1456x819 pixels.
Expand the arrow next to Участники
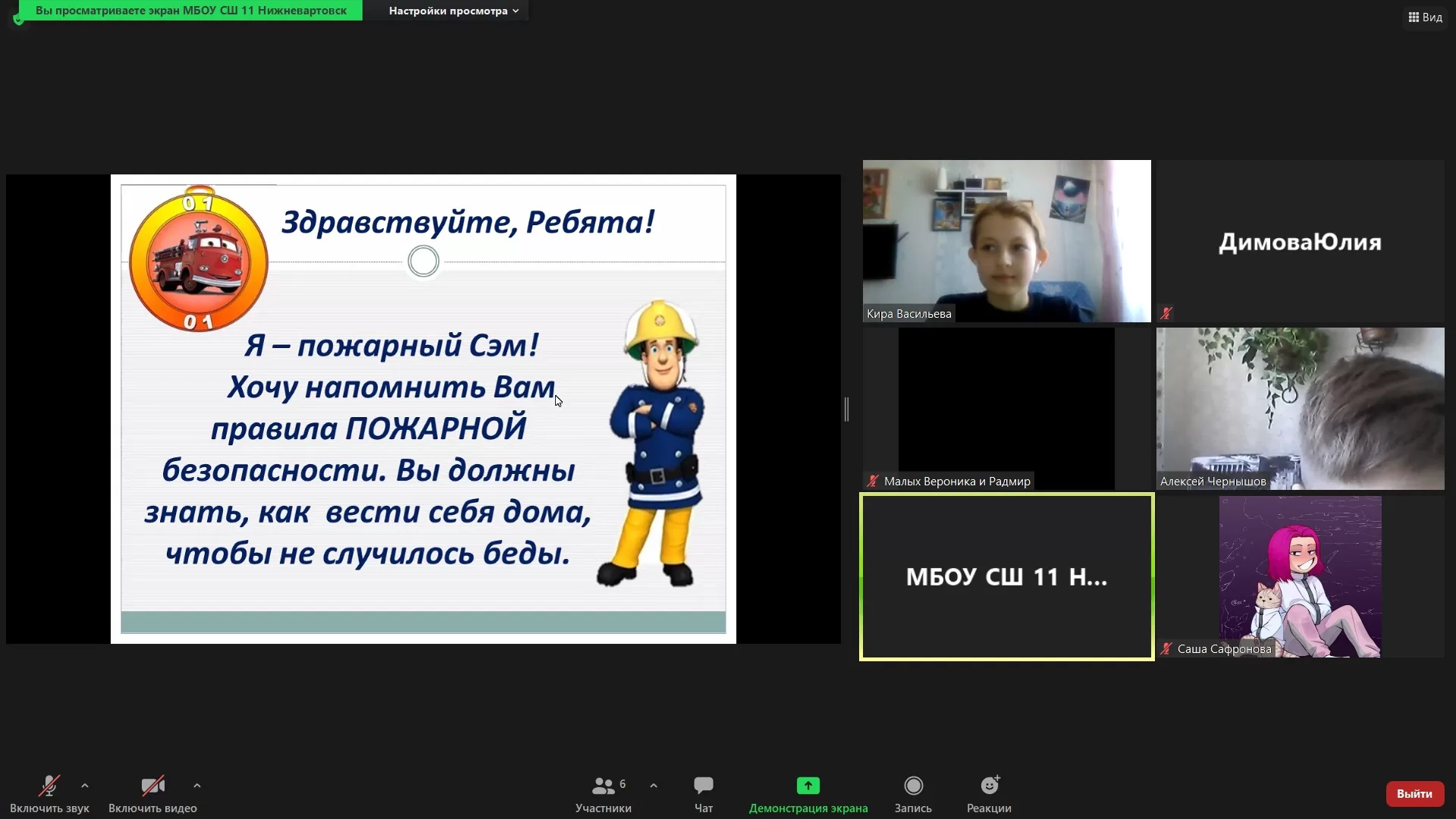654,786
